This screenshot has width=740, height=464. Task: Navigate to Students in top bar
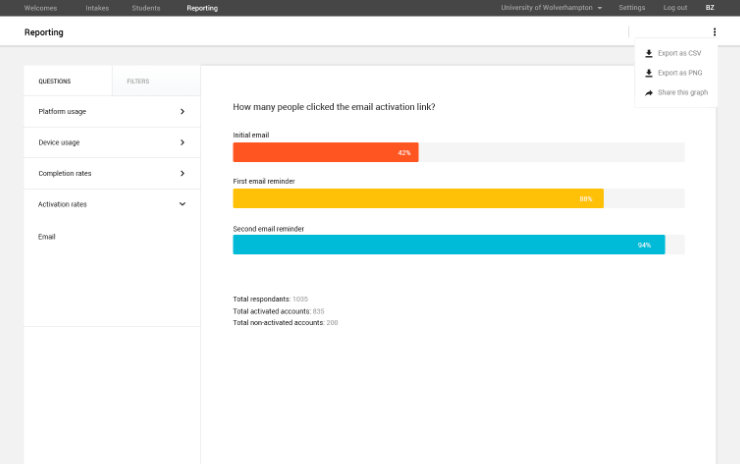pos(146,8)
